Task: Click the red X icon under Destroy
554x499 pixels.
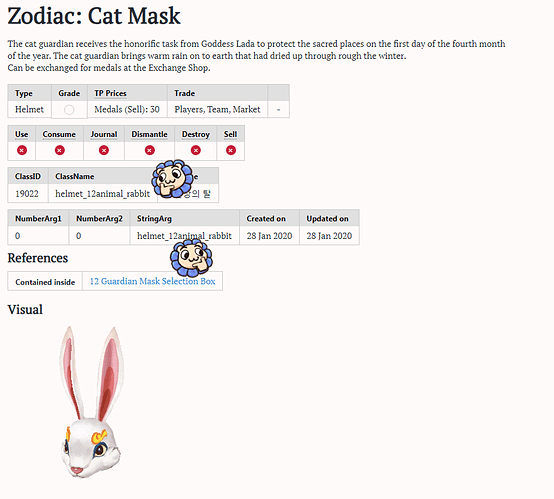Action: [196, 150]
